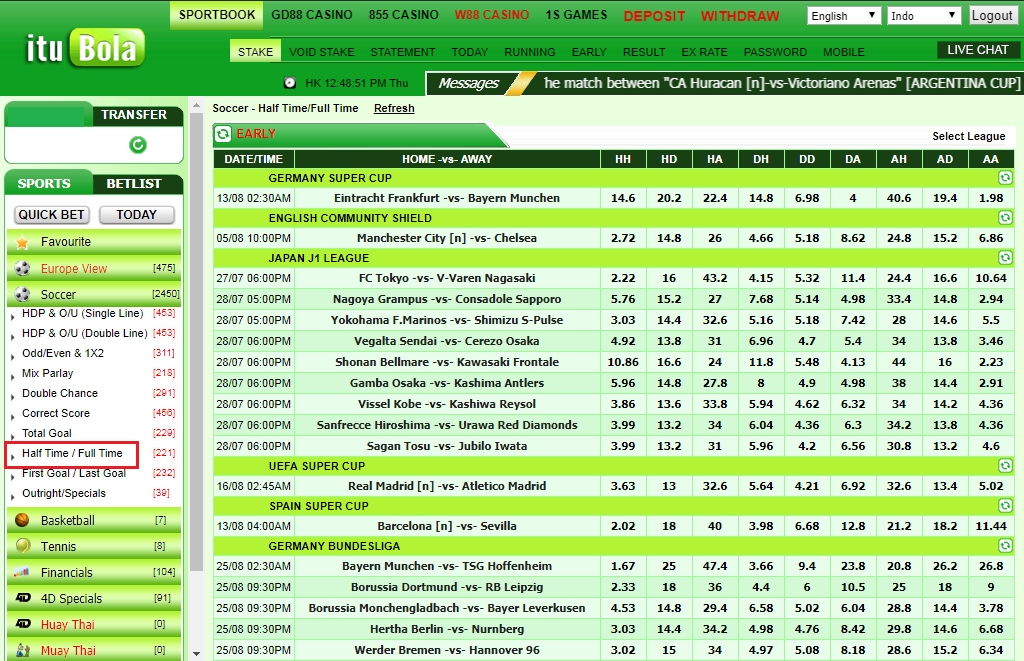Refresh the English Community Shield league icon
1024x661 pixels.
point(1005,218)
